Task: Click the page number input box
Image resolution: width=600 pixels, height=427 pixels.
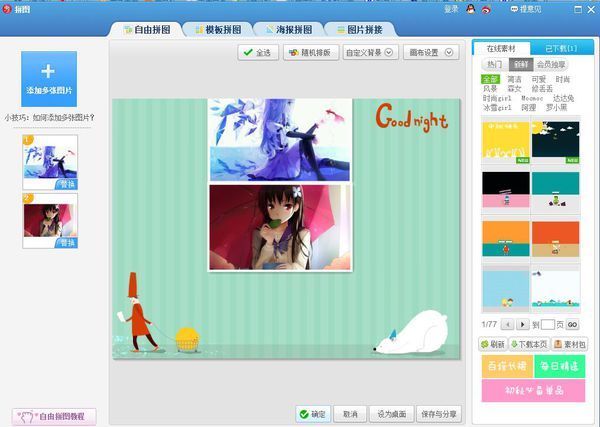Action: 548,324
